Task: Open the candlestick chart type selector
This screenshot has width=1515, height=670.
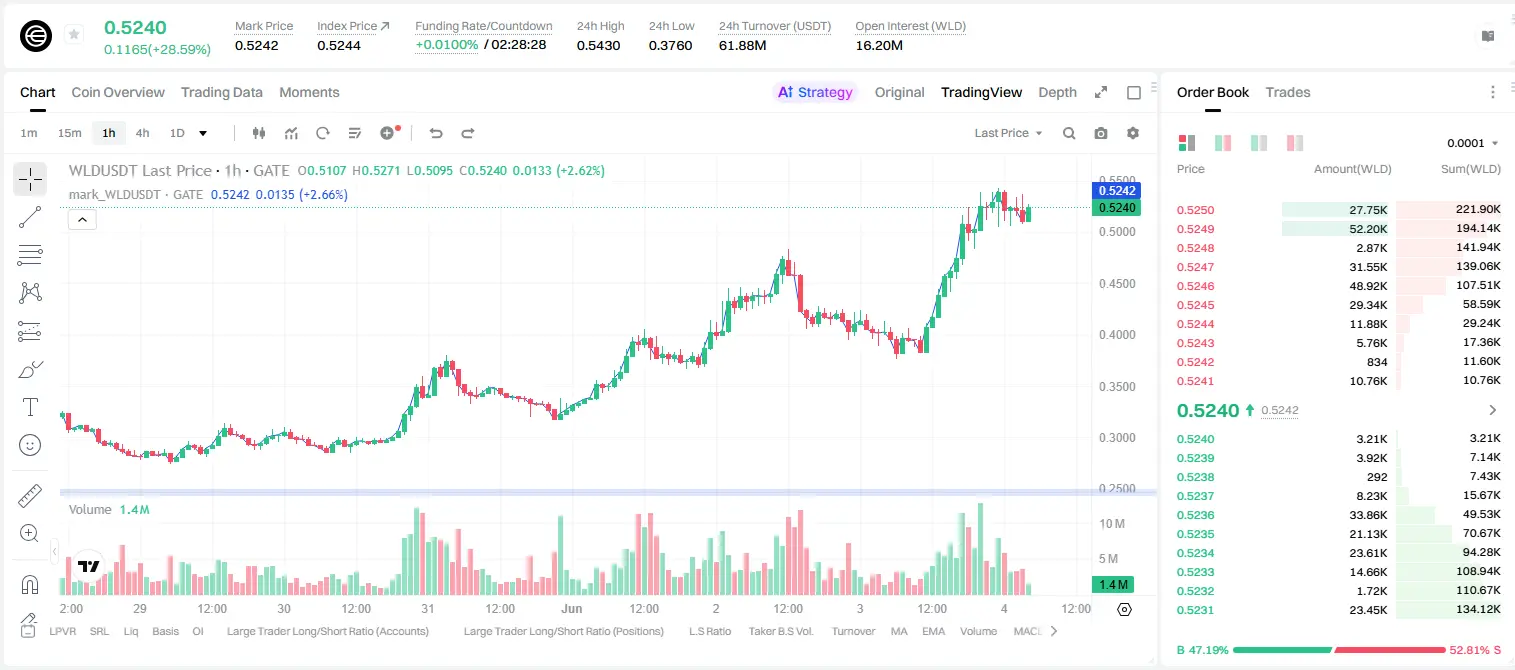Action: click(259, 133)
